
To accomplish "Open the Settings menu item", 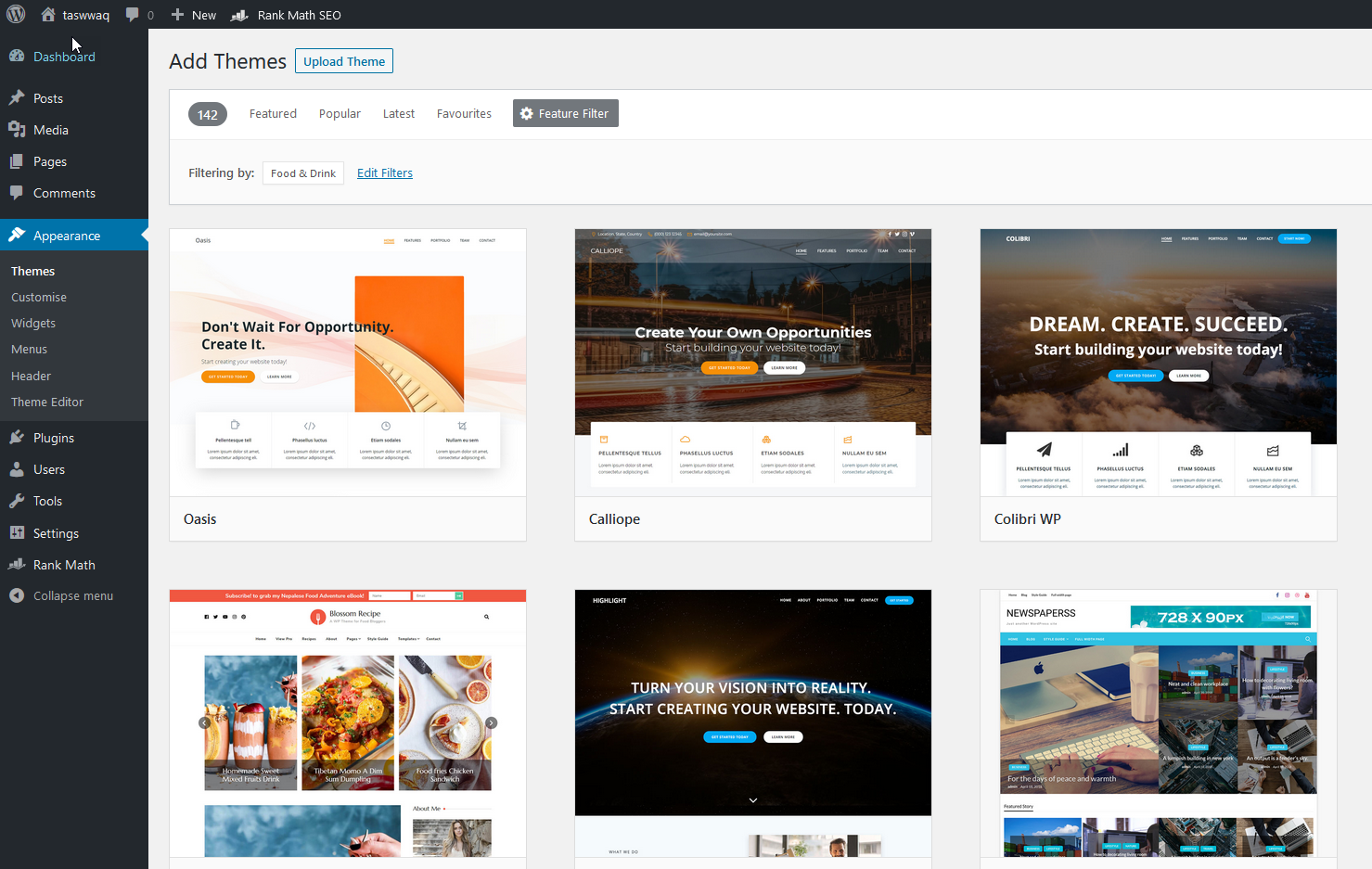I will 74,533.
